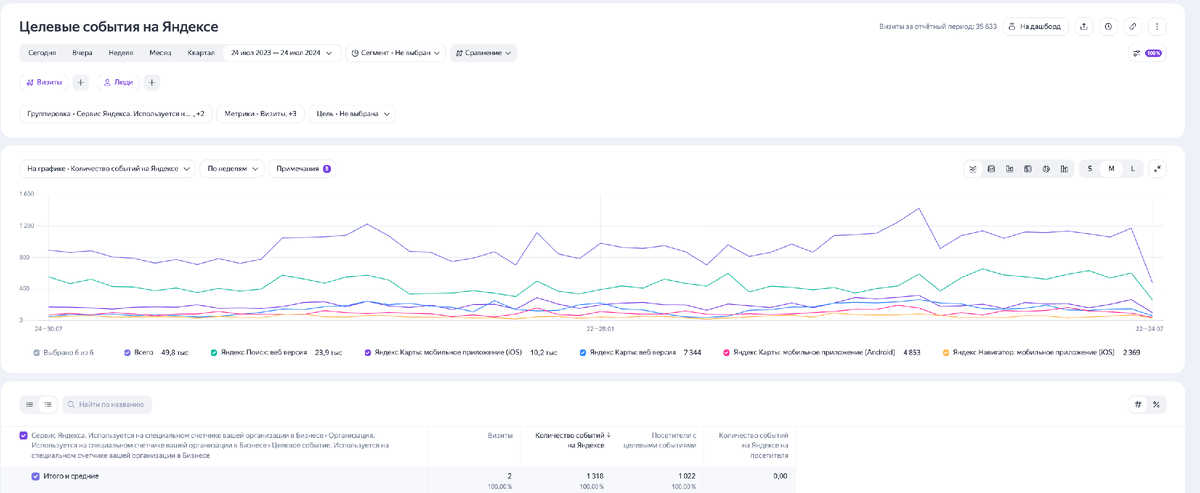Select the Вчера period tab
1200x493 pixels.
tap(82, 53)
